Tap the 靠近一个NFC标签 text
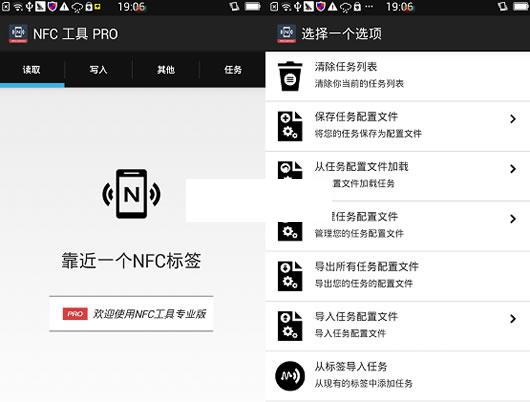530x402 pixels. [x=131, y=261]
